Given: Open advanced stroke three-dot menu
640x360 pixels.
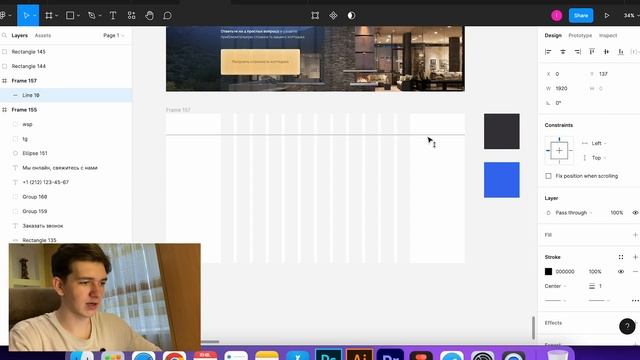Looking at the screenshot, I should pyautogui.click(x=635, y=300).
